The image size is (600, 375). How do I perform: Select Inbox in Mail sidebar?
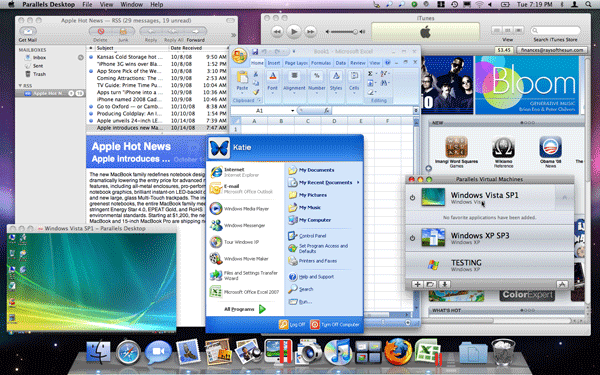(x=39, y=57)
